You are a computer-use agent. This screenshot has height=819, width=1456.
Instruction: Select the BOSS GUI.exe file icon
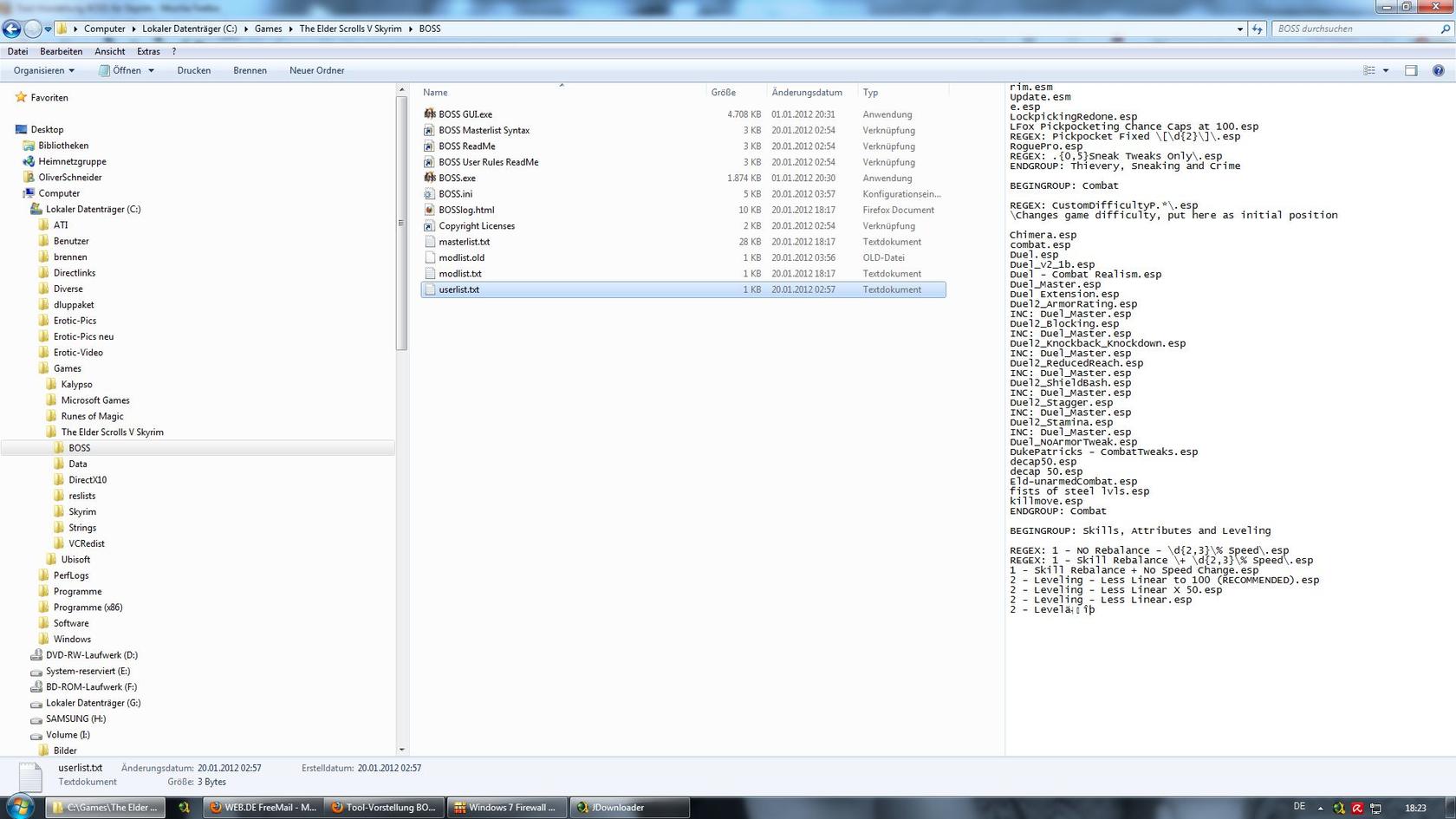tap(430, 114)
